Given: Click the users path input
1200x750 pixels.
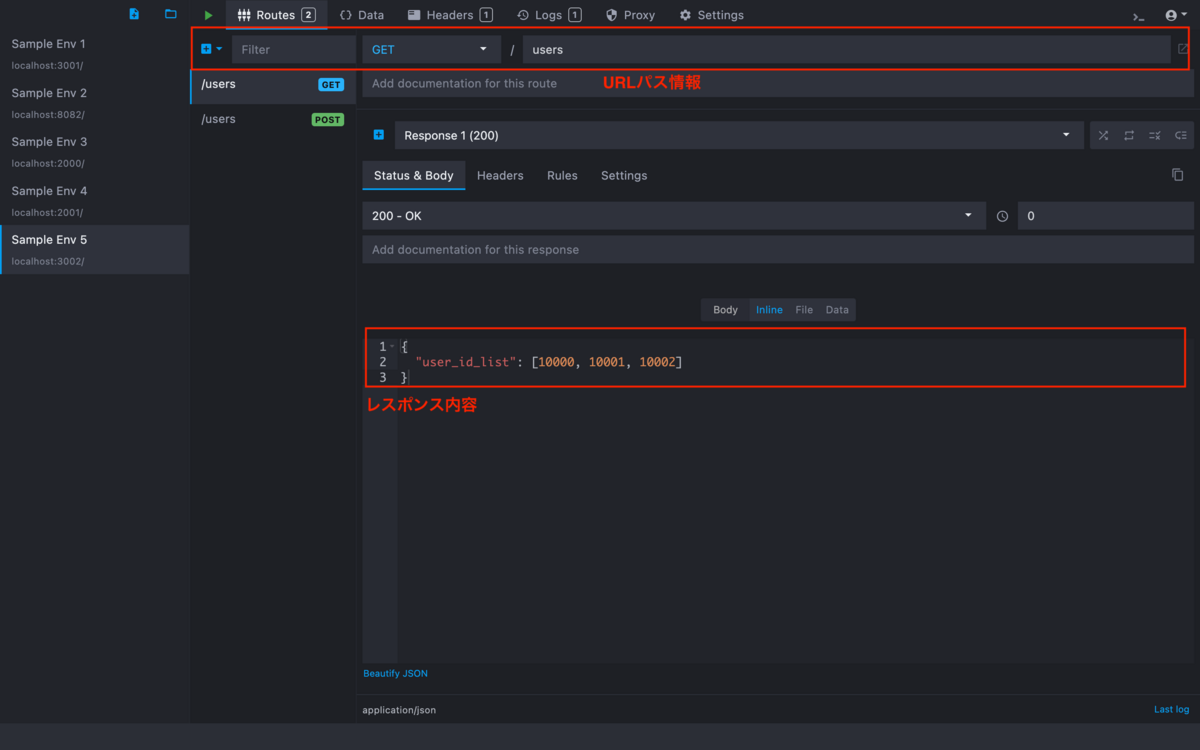Looking at the screenshot, I should [x=846, y=49].
